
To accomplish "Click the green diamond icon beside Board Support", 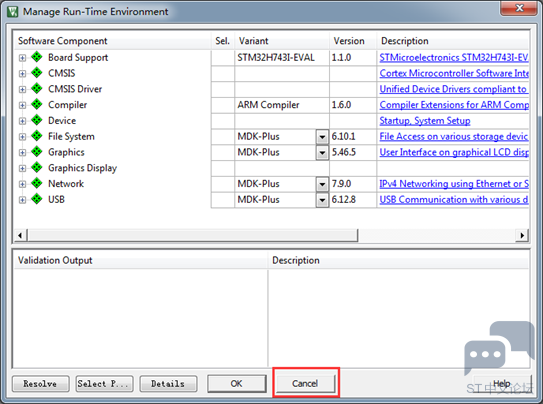I will point(37,57).
